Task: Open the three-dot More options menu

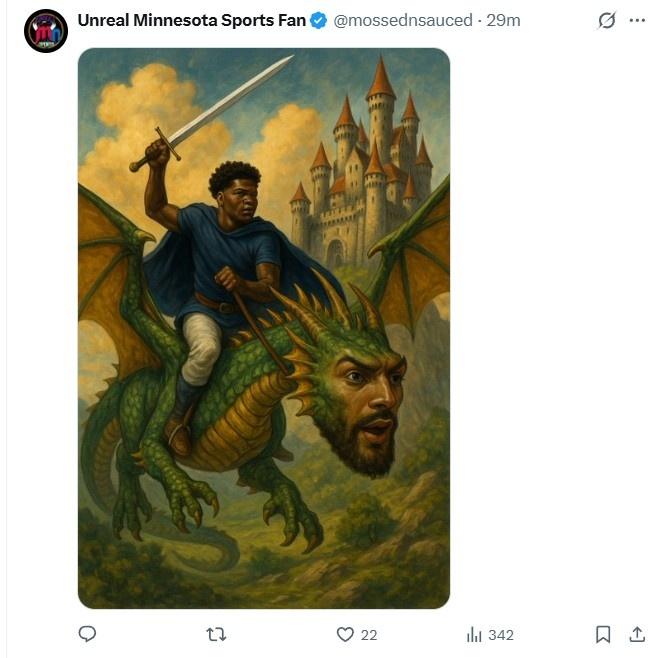Action: [637, 21]
